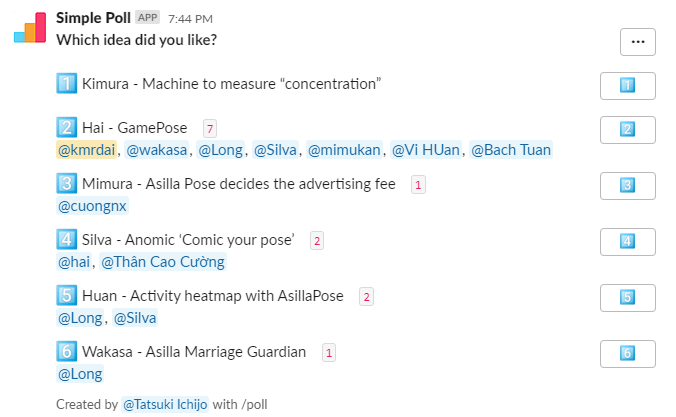Click the number 1 emoji beside Kimura
This screenshot has height=417, width=676.
(67, 84)
